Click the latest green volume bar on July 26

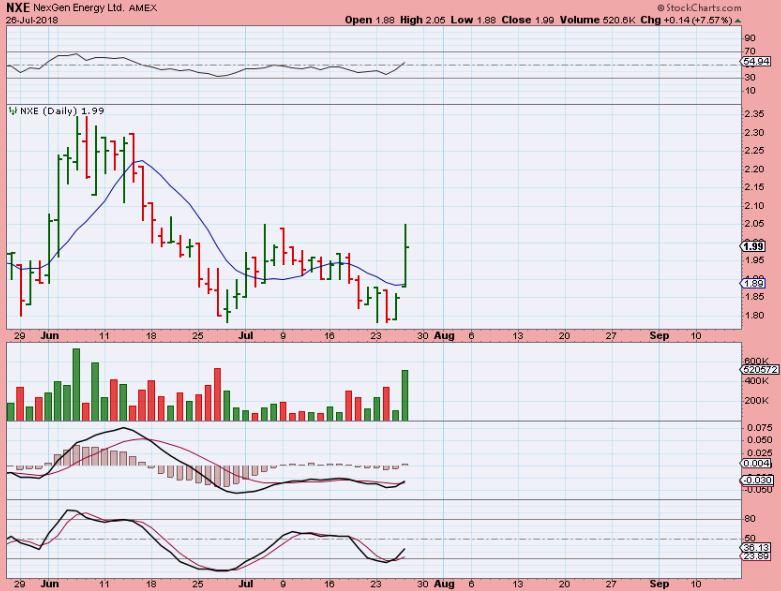(x=405, y=395)
